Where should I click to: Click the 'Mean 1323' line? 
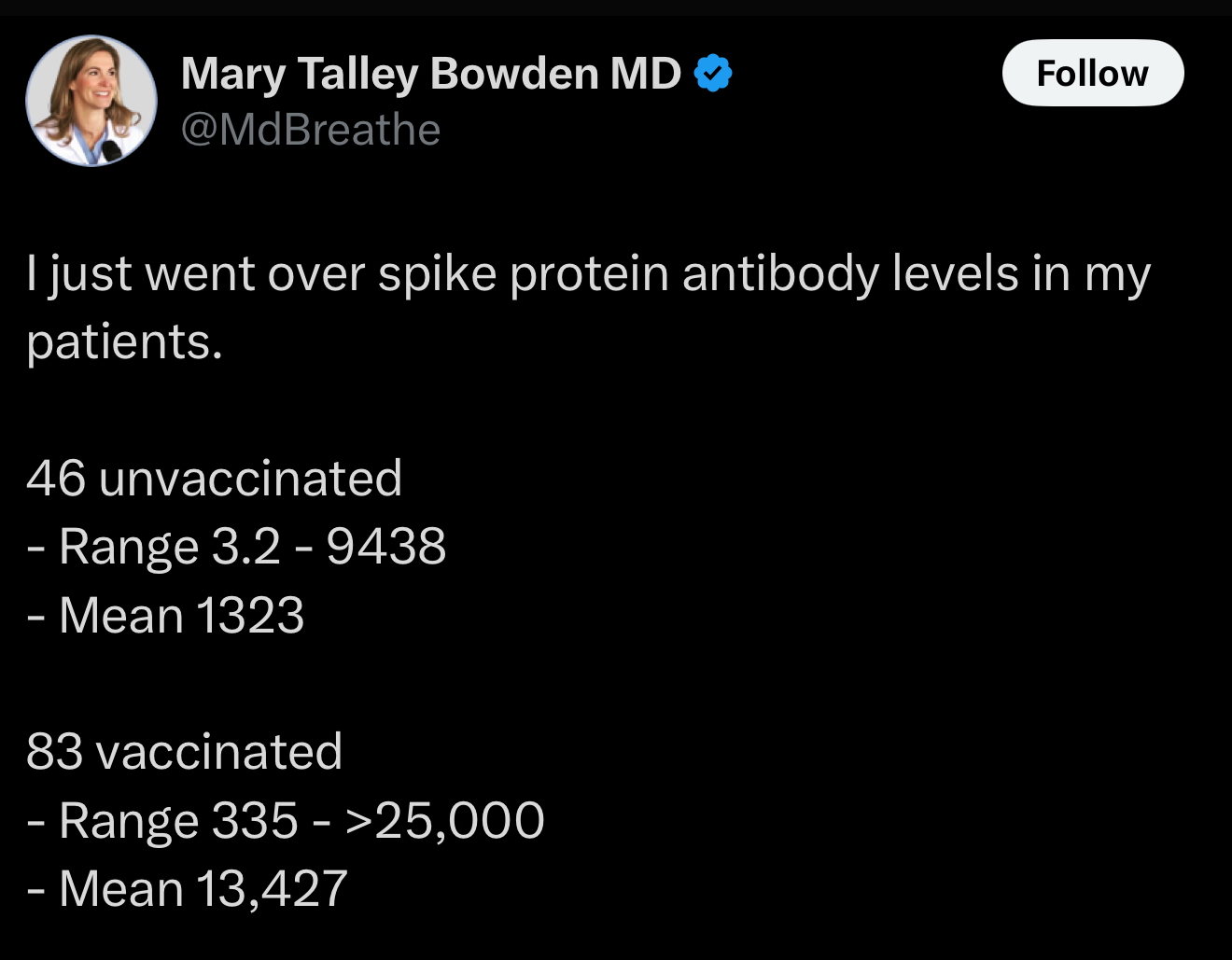(x=165, y=616)
